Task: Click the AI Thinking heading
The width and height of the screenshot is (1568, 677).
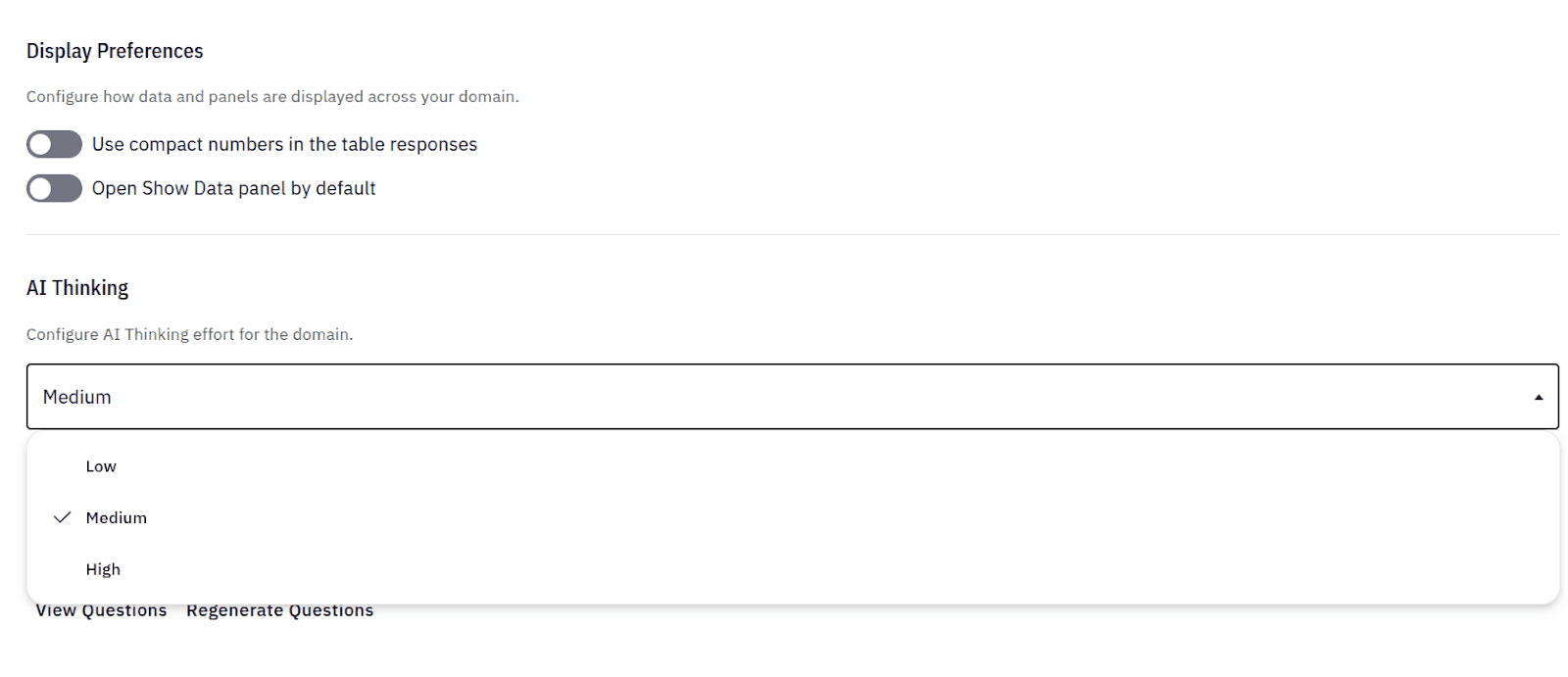Action: click(77, 287)
